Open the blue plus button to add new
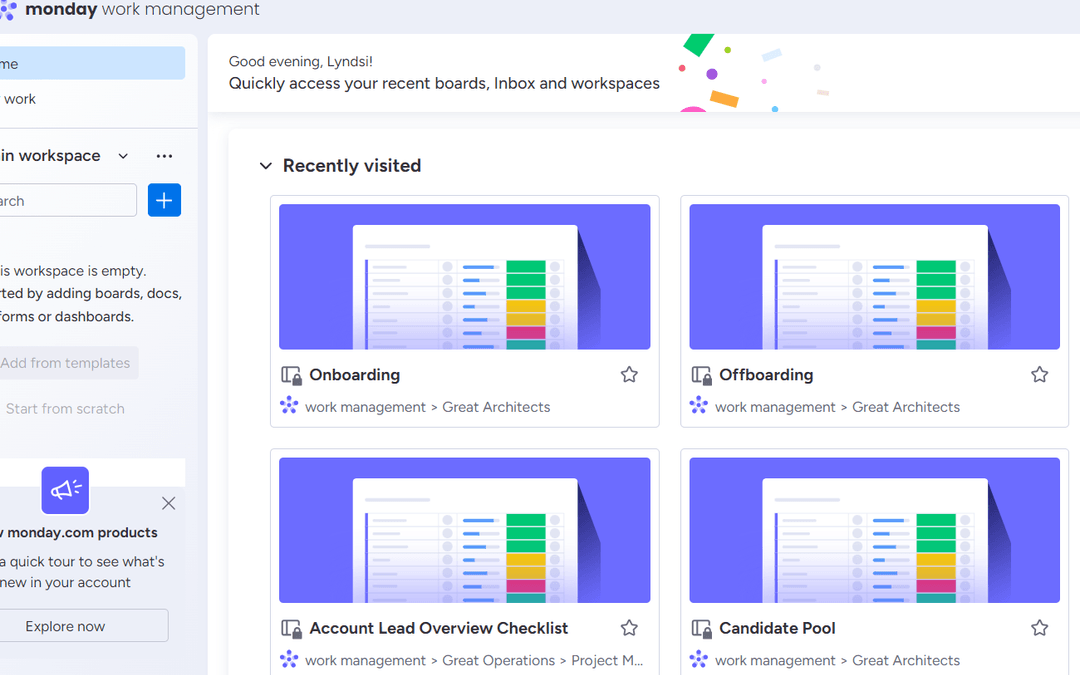 pos(164,200)
